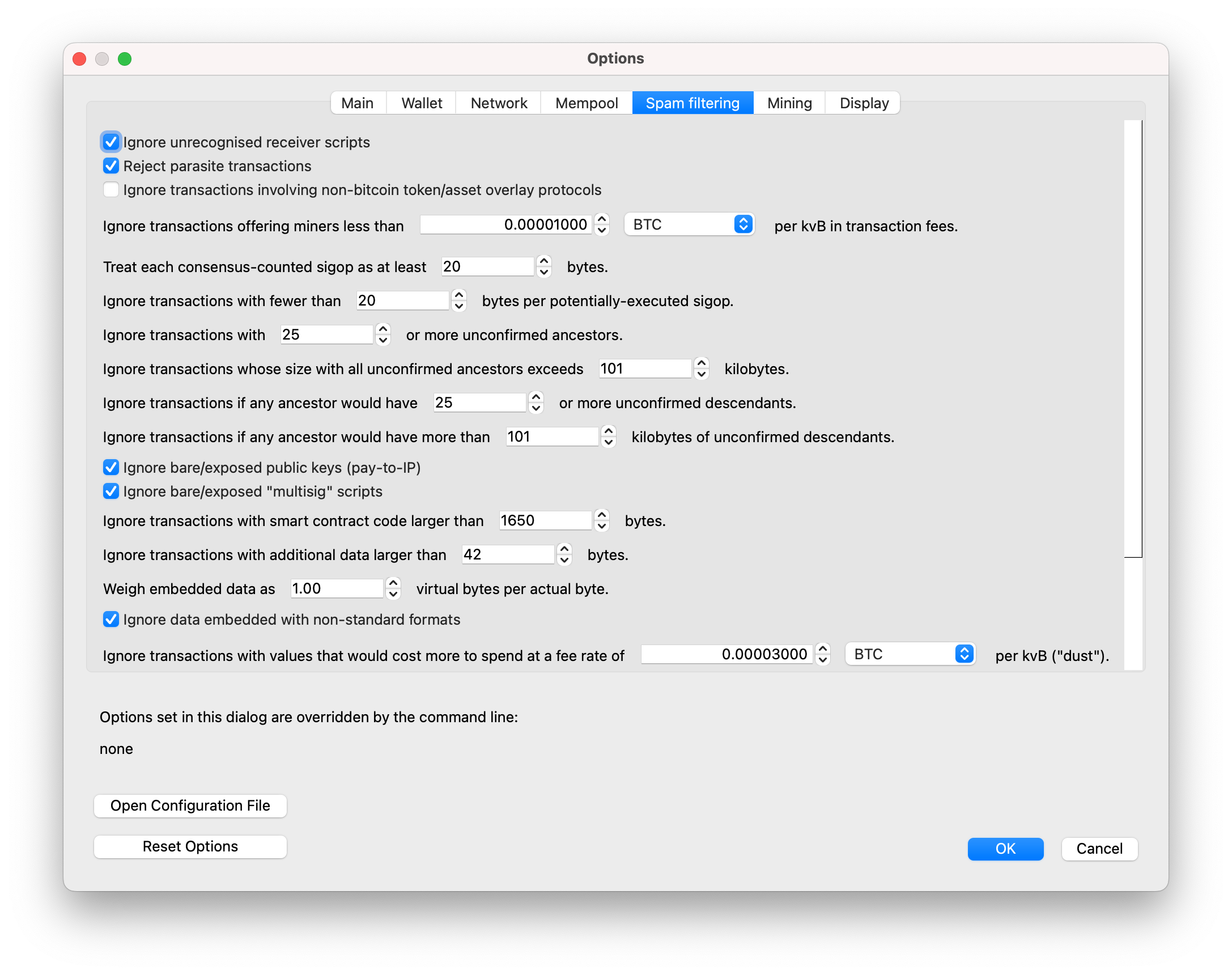This screenshot has width=1232, height=975.
Task: Click the unconfirmed descendants count field
Action: coord(479,402)
